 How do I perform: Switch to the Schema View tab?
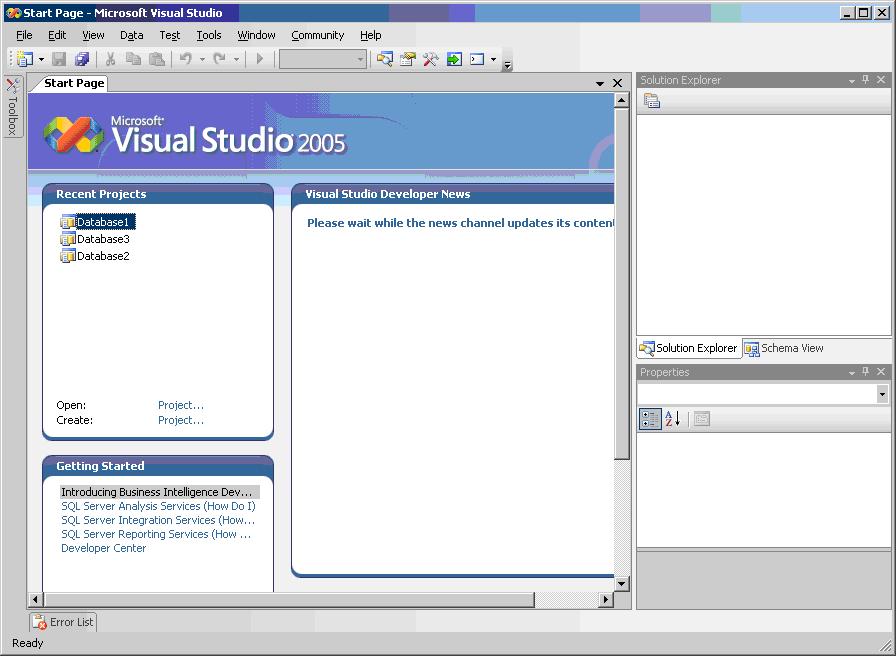[x=784, y=348]
